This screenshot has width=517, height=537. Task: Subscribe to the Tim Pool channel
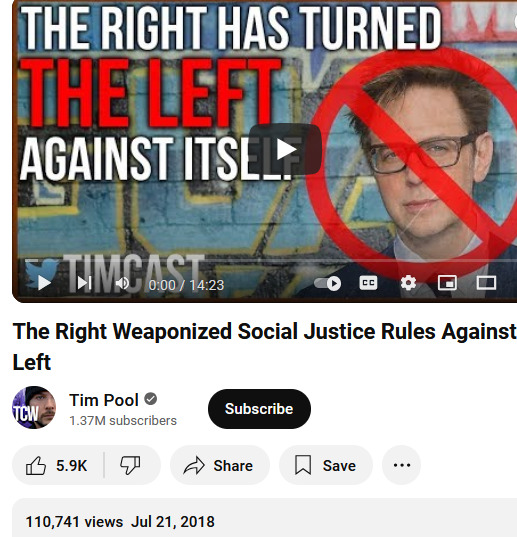click(x=259, y=409)
